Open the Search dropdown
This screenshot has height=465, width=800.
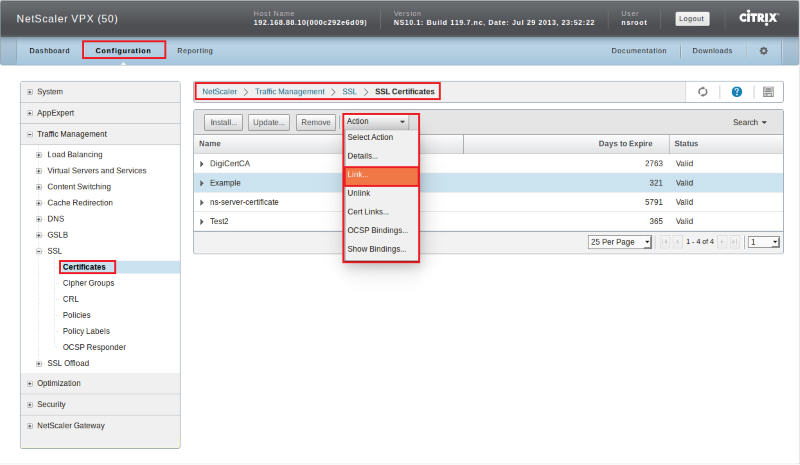(749, 123)
